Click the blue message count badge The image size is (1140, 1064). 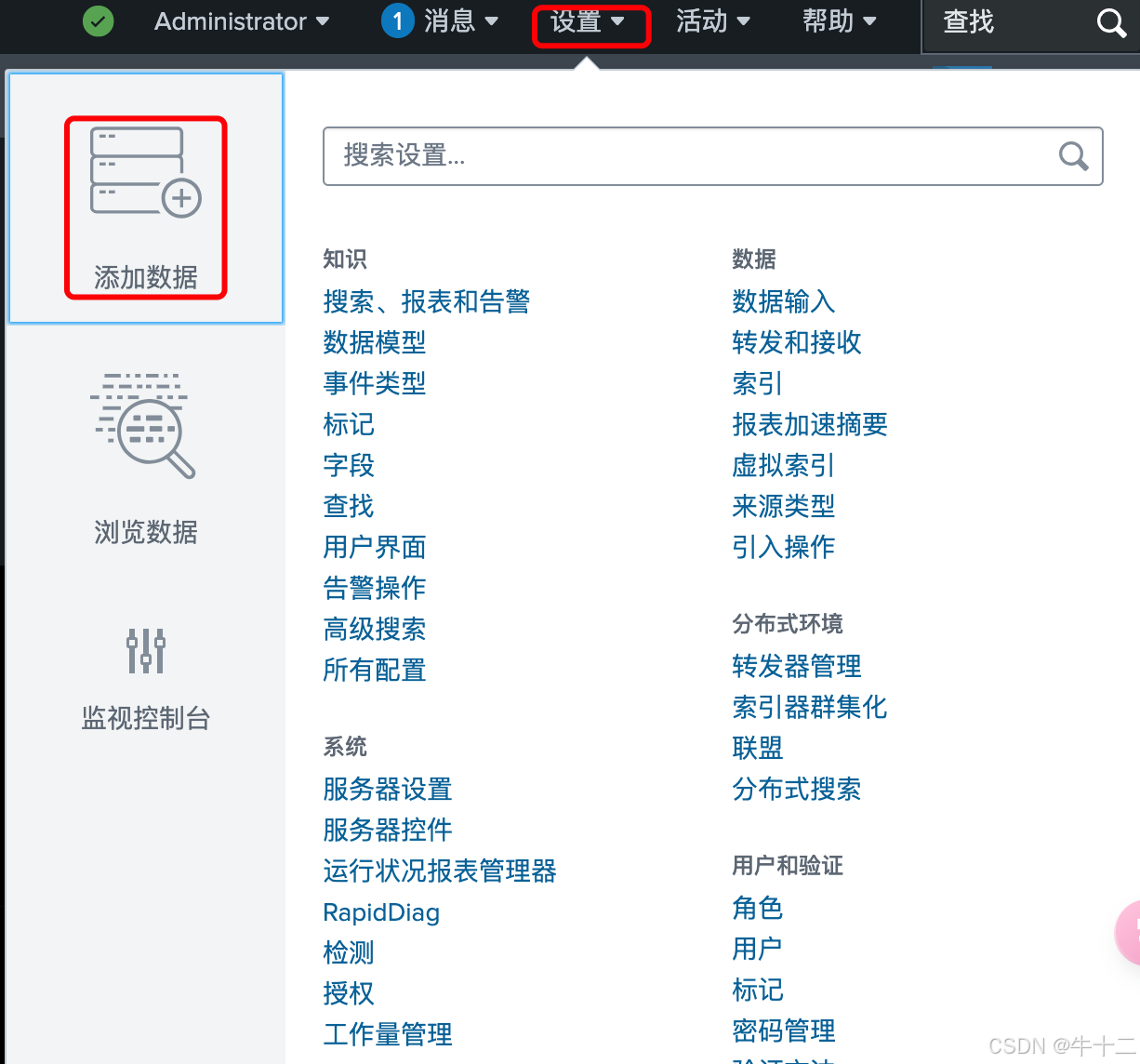pos(397,21)
